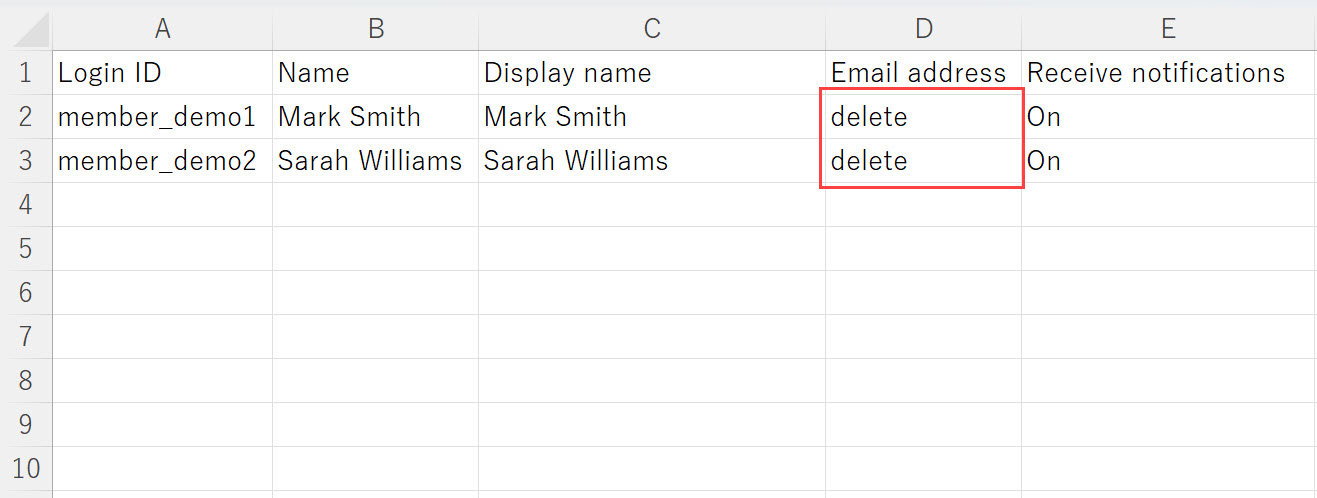Select column E header
Viewport: 1317px width, 498px height.
point(1168,29)
